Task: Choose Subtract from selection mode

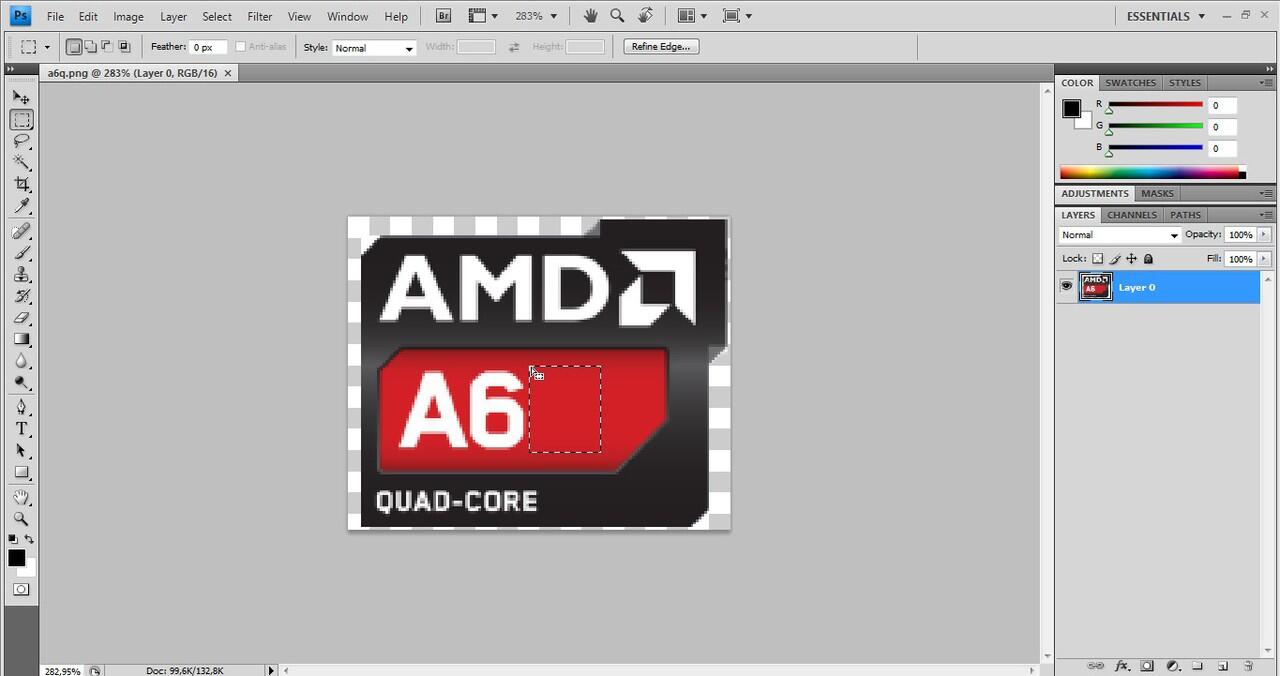Action: [107, 47]
